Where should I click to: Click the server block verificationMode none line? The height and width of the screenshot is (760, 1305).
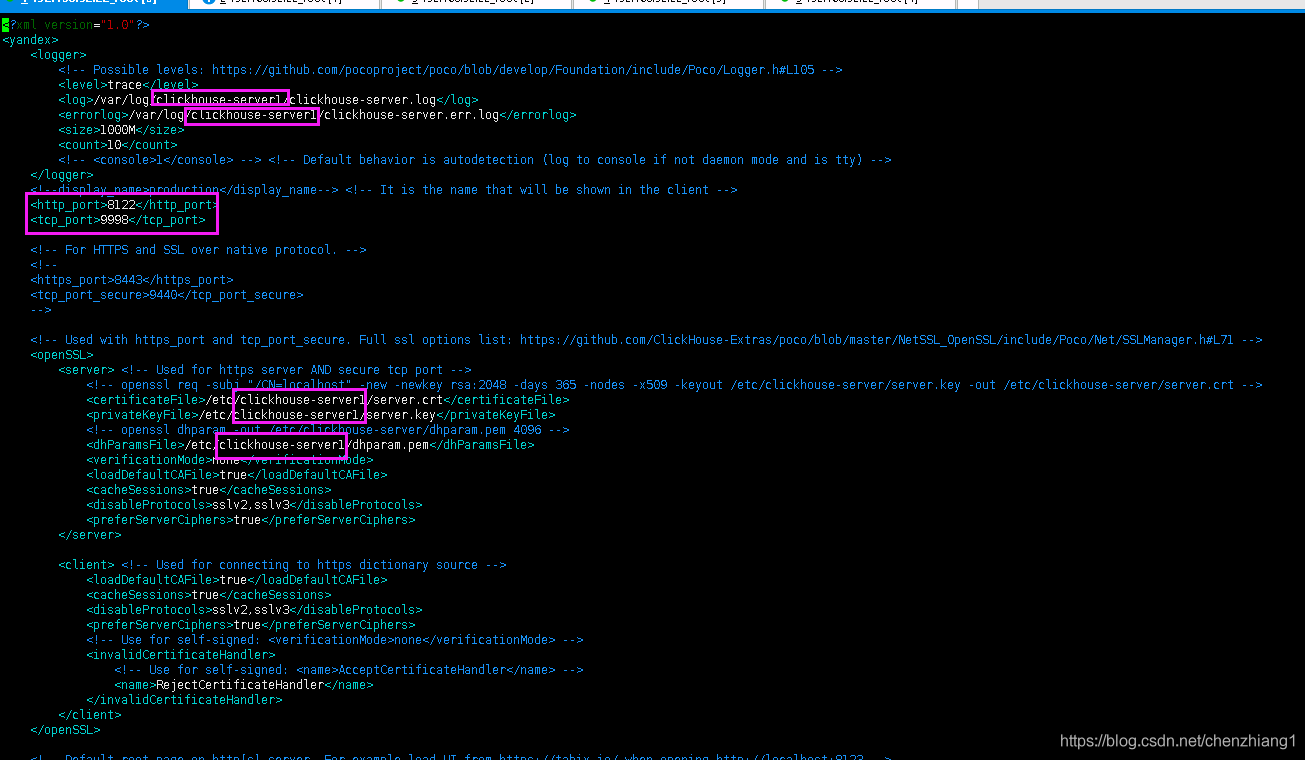point(229,460)
